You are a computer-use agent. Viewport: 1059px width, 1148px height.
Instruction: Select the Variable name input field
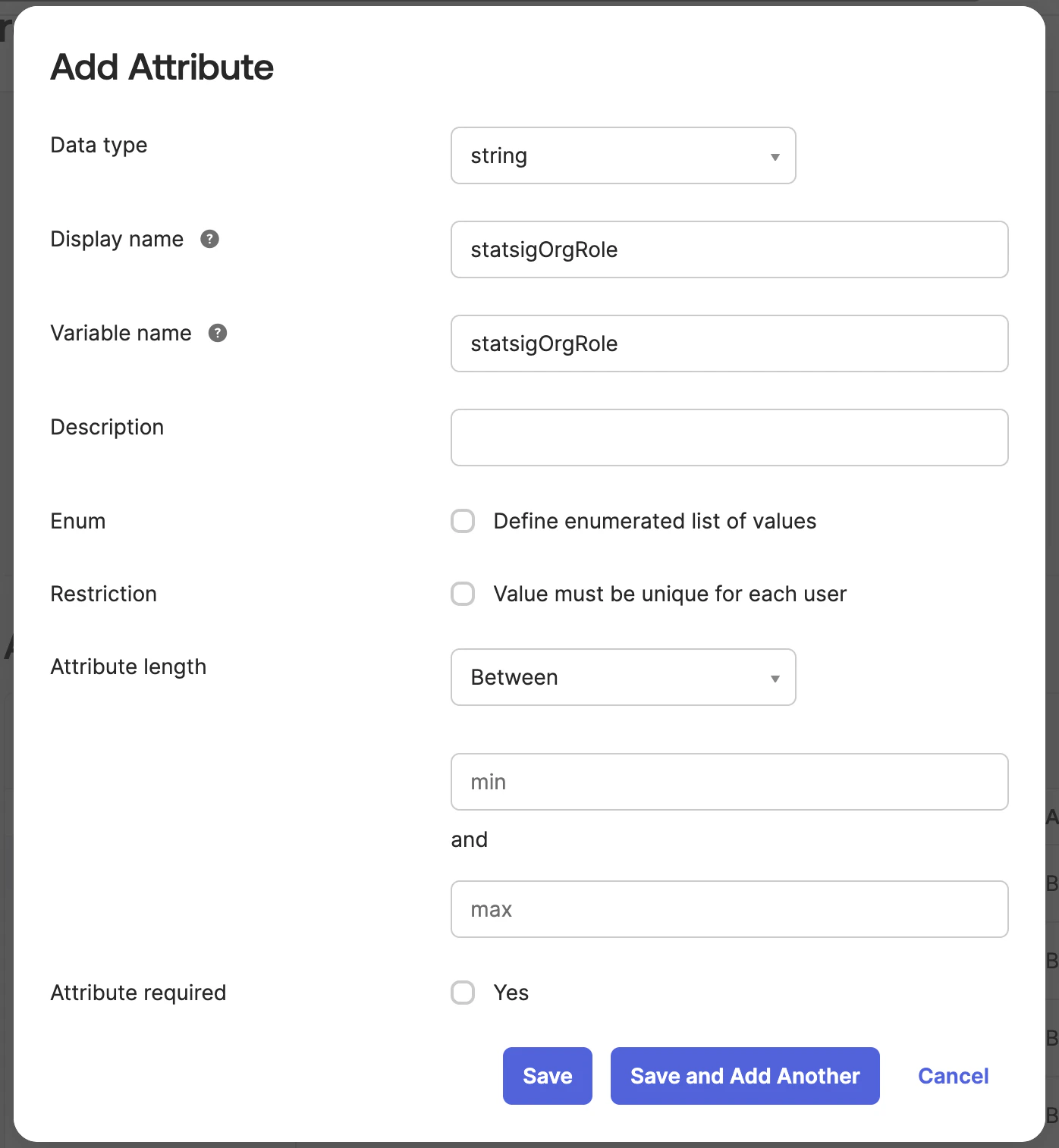(x=729, y=343)
